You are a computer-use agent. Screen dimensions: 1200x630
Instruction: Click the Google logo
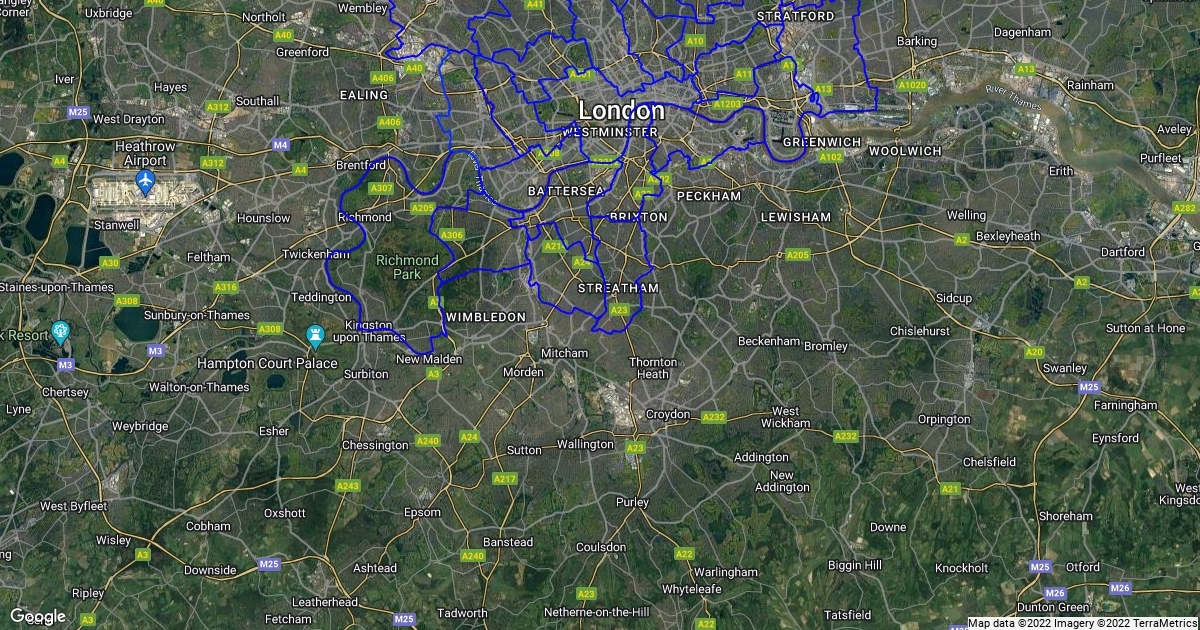point(38,616)
